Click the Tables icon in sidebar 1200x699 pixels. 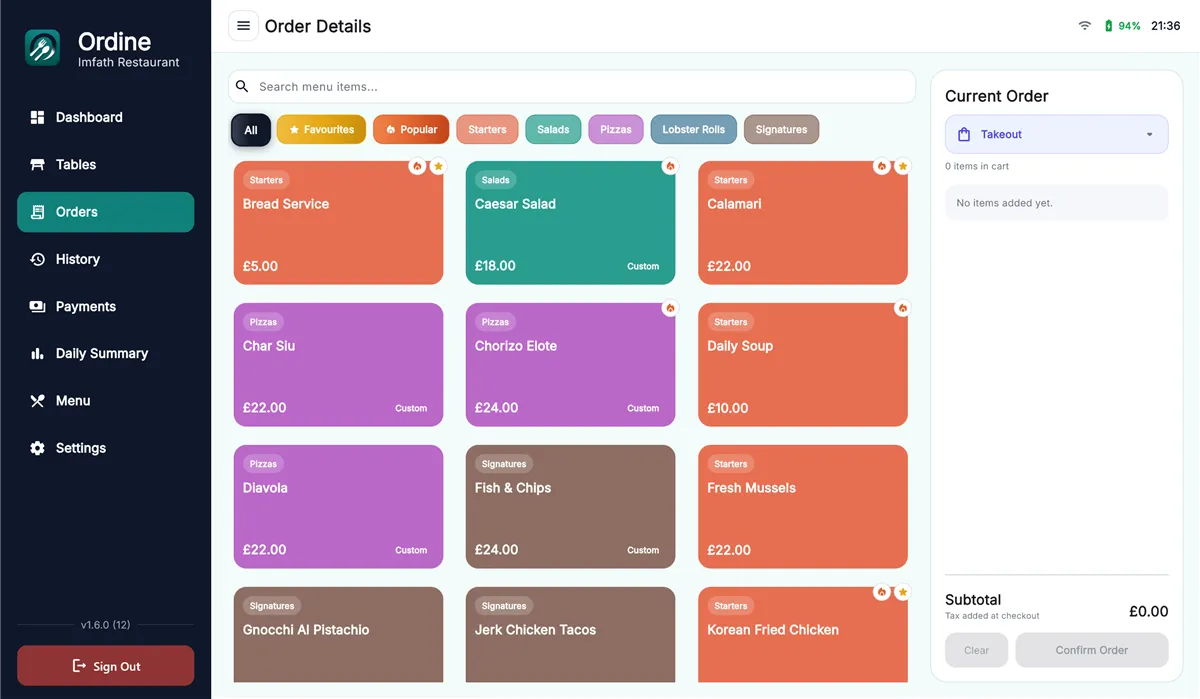pyautogui.click(x=37, y=164)
